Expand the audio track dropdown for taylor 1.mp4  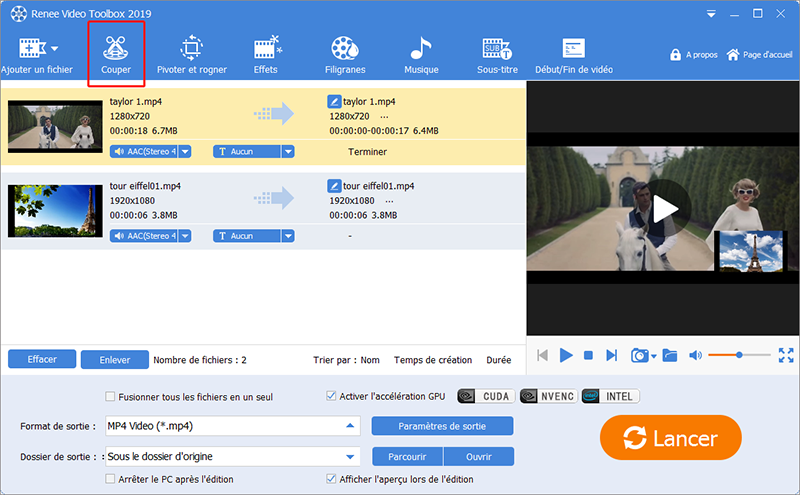[185, 152]
